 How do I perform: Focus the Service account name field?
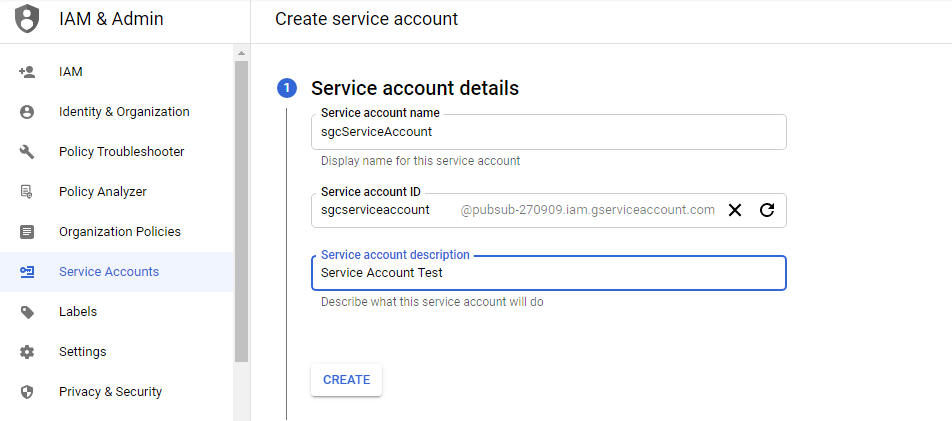548,132
